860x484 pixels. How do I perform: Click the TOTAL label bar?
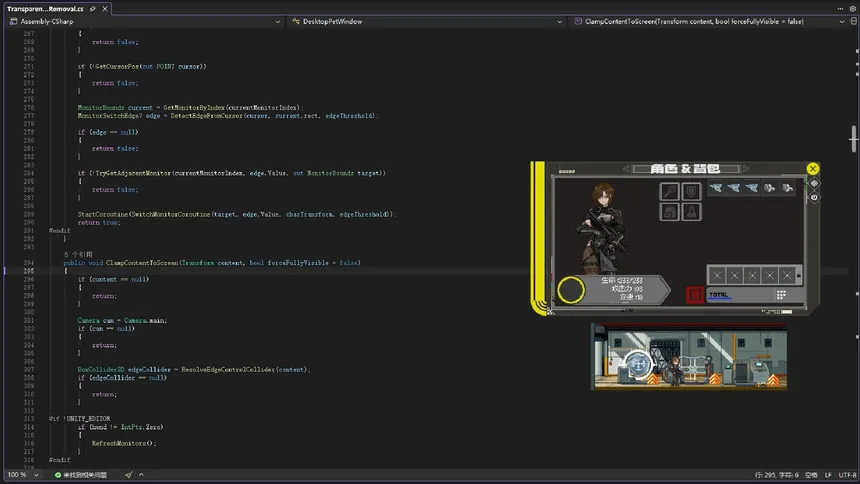tap(740, 295)
